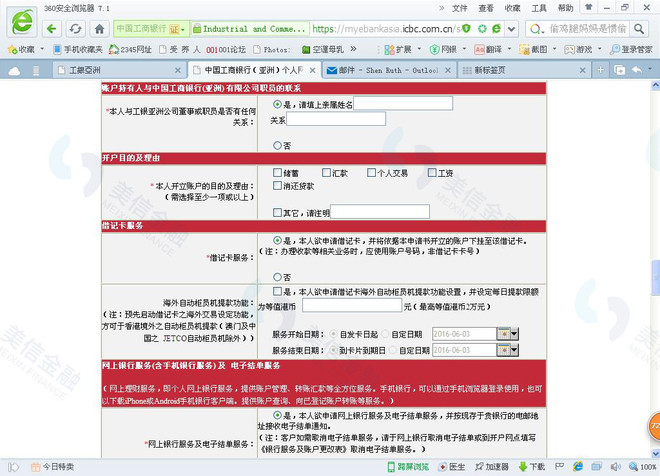Click the browser back arrow button
Viewport: 660px width, 476px height.
pos(51,29)
